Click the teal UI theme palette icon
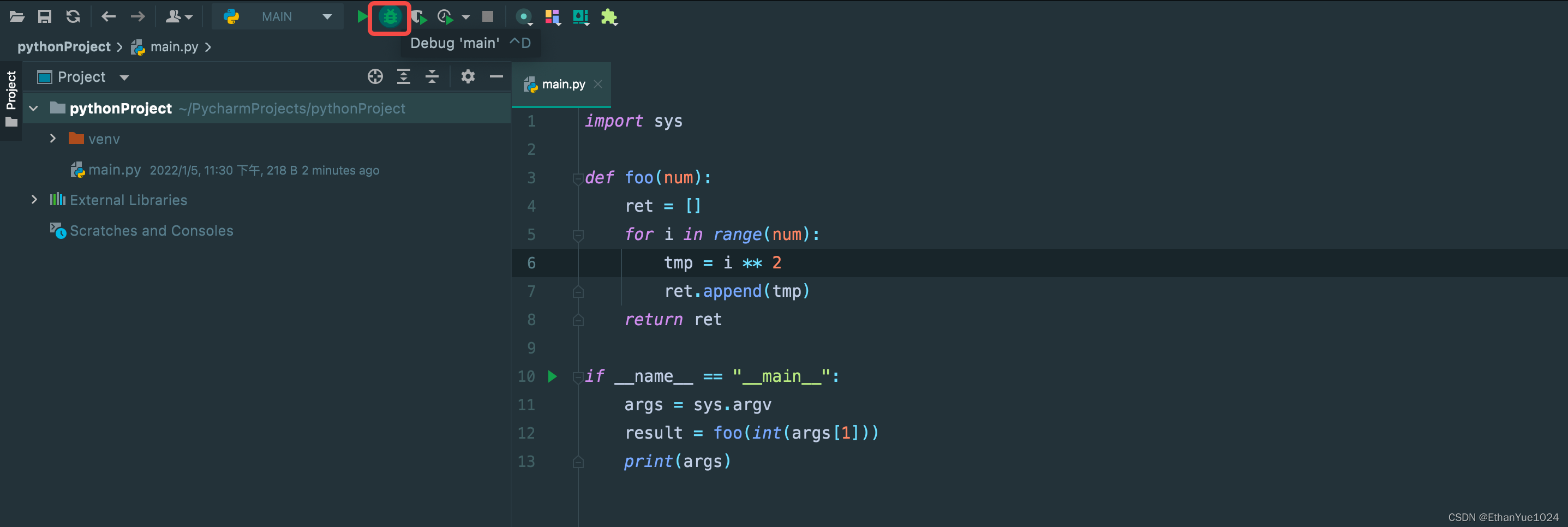The height and width of the screenshot is (527, 1568). coord(580,17)
